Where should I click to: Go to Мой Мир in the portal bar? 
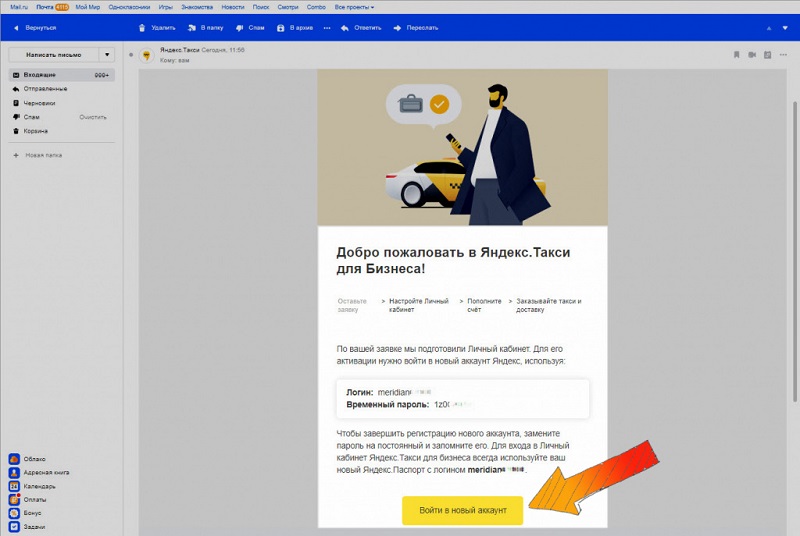pyautogui.click(x=88, y=7)
